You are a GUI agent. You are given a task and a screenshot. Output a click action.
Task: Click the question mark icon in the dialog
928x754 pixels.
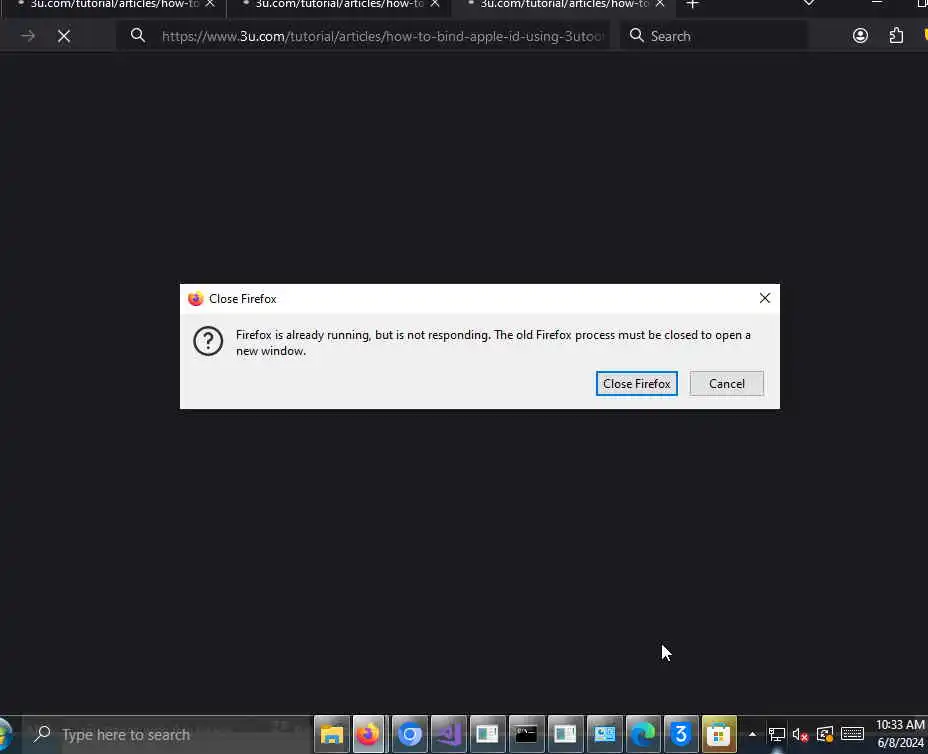tap(208, 341)
